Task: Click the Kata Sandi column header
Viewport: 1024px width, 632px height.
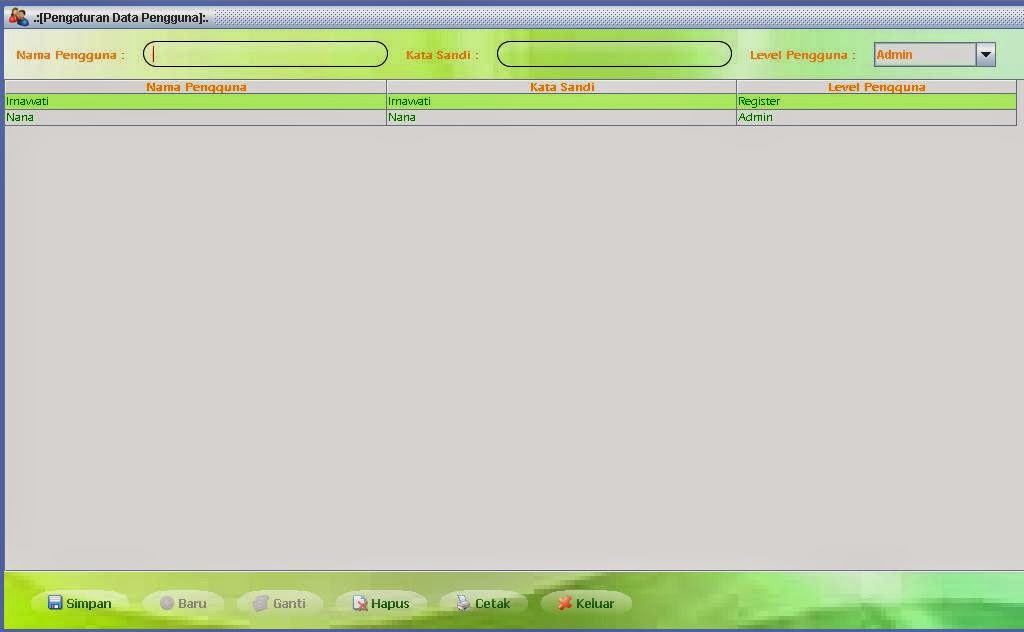Action: tap(560, 87)
